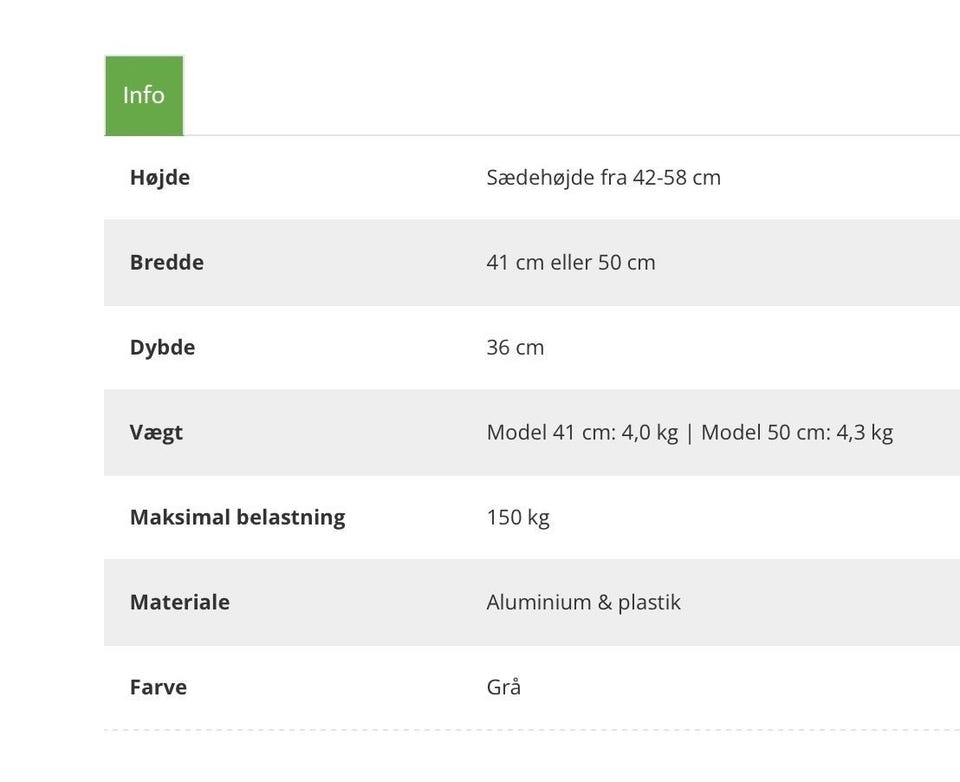Select the text Sædehøjde fra 42-58 cm
Viewport: 960px width, 782px height.
click(603, 177)
